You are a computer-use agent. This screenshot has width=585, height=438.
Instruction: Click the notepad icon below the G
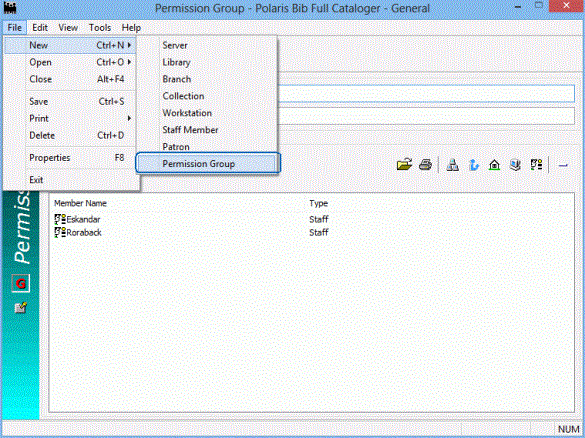[x=21, y=307]
